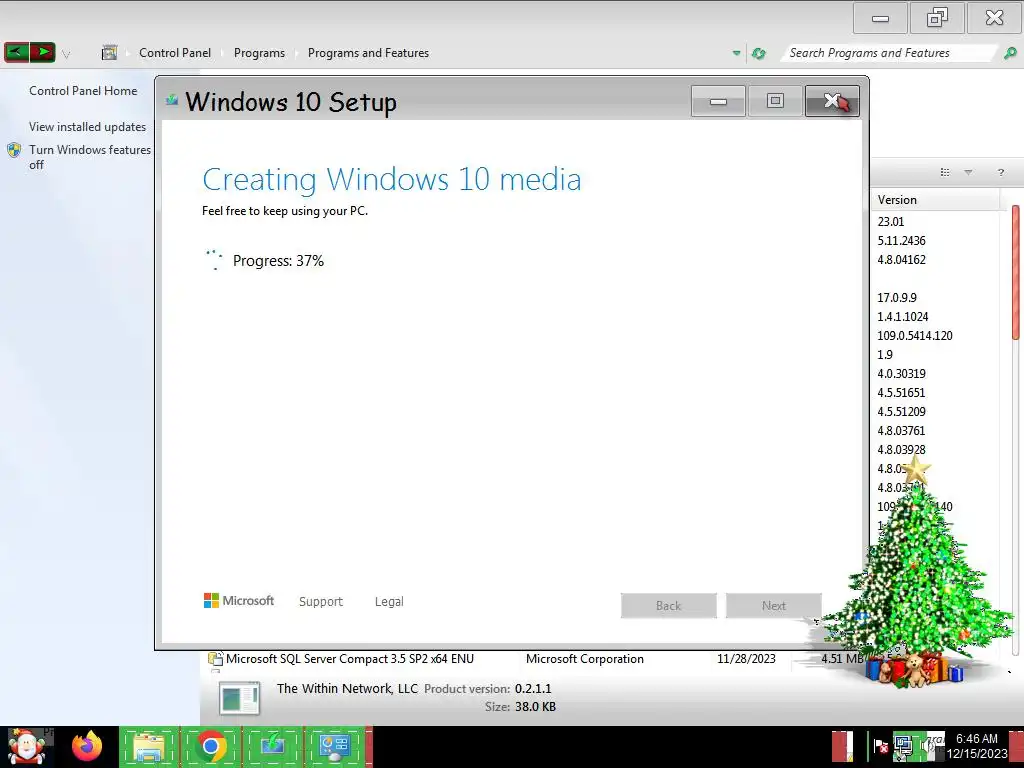Click the green magnifier search icon

tap(1010, 54)
